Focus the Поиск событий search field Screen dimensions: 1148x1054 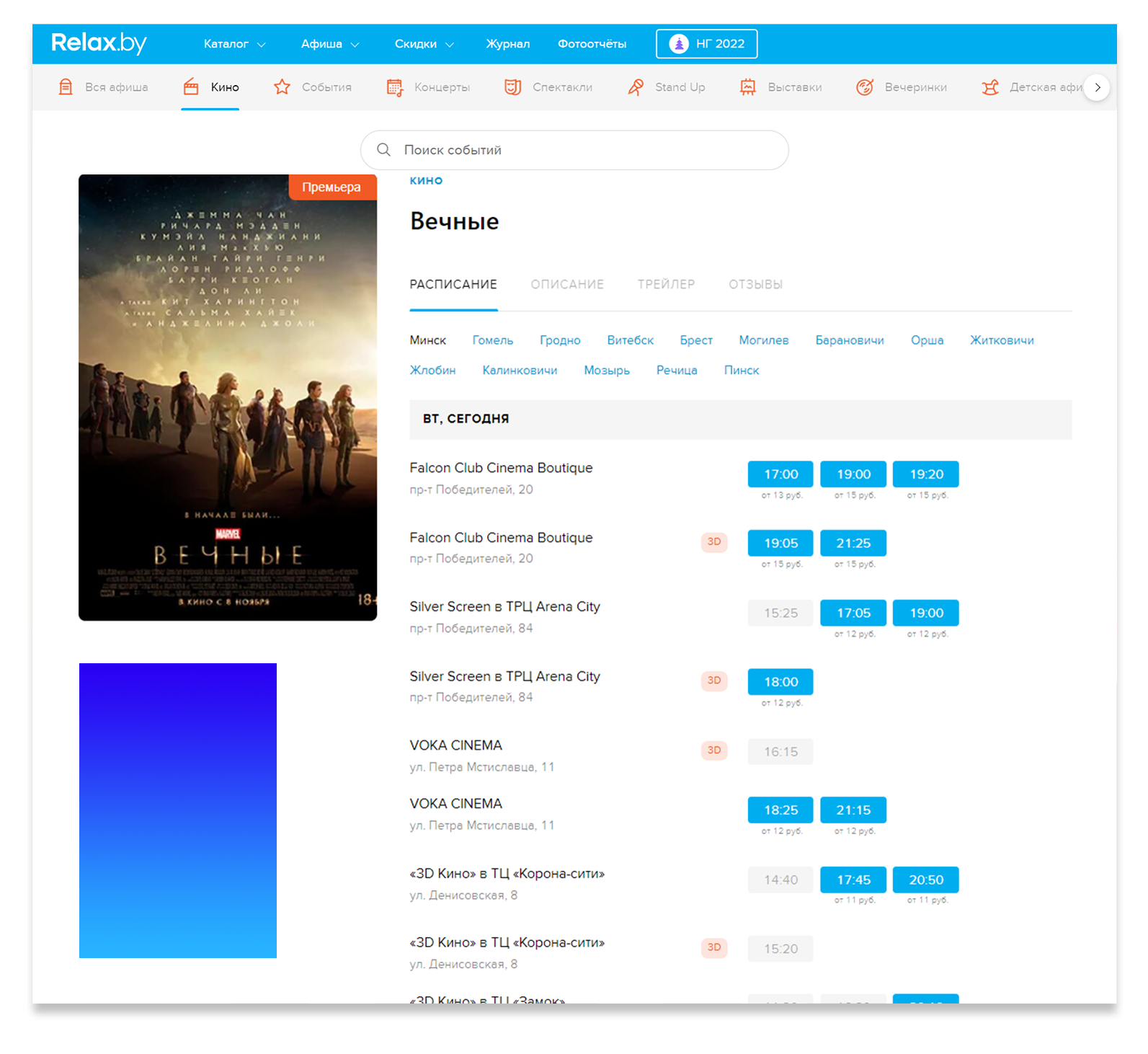[574, 150]
